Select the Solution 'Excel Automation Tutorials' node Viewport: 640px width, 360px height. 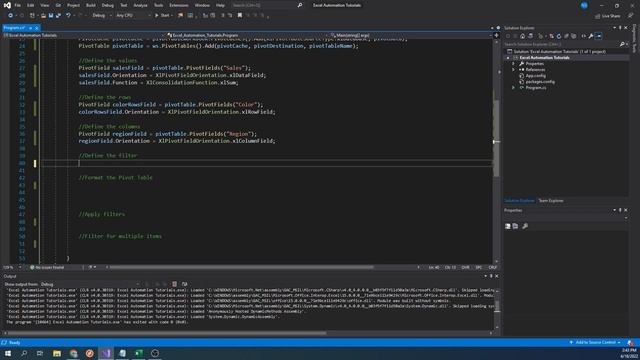[x=560, y=51]
